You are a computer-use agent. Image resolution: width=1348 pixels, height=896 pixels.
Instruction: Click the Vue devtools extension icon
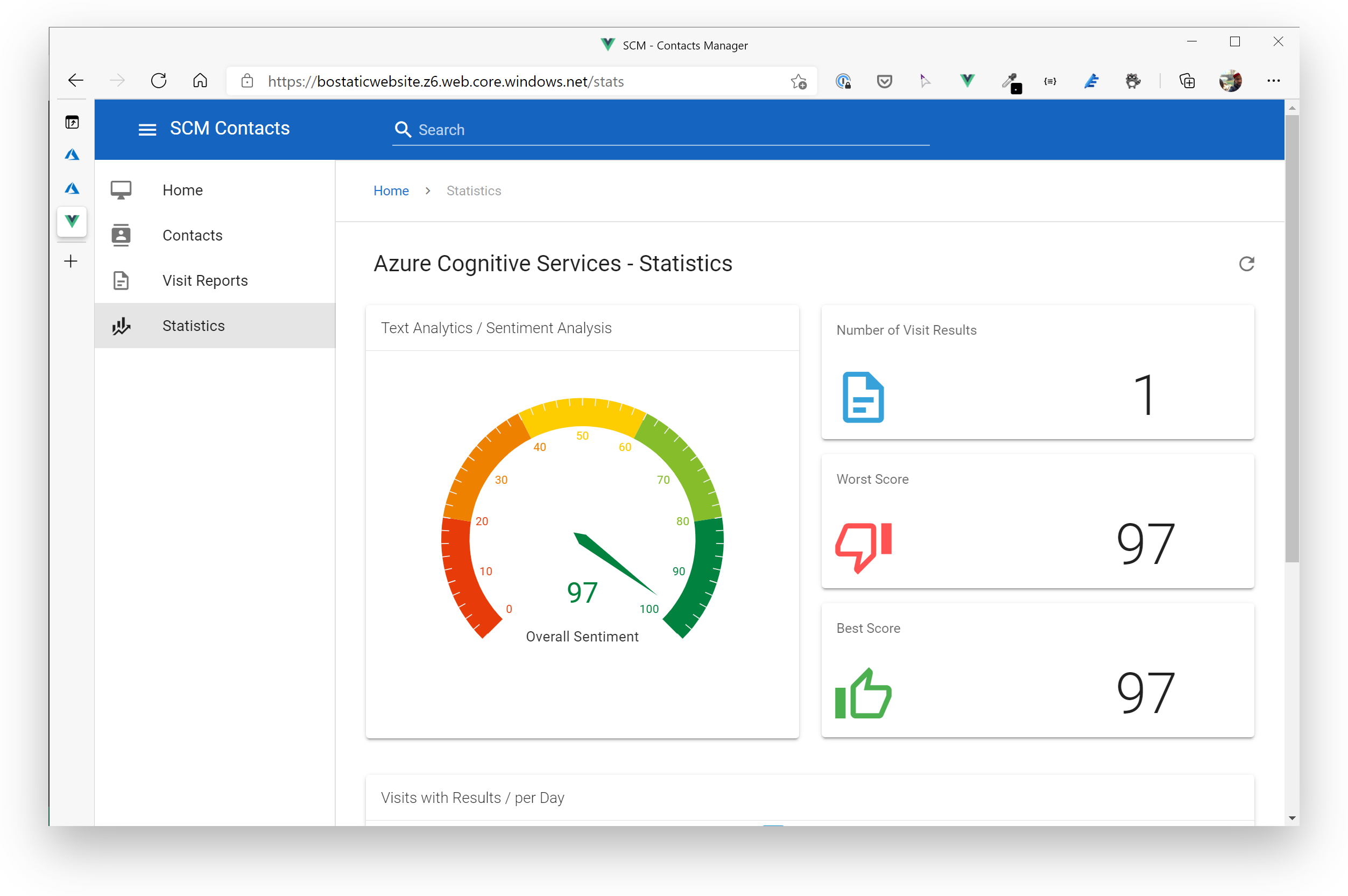point(967,81)
